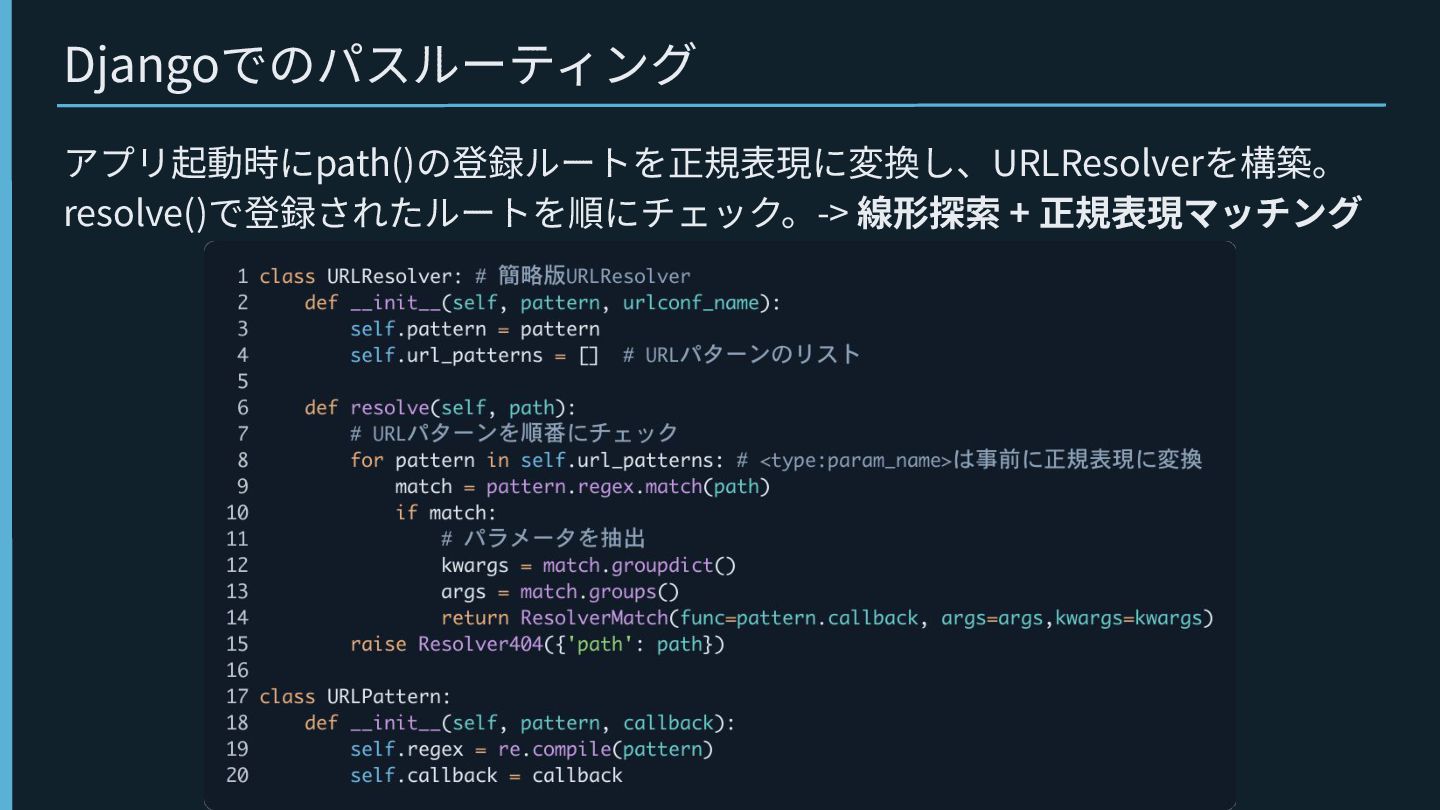
Task: Click 'if match:' on line 10
Action: coord(446,512)
